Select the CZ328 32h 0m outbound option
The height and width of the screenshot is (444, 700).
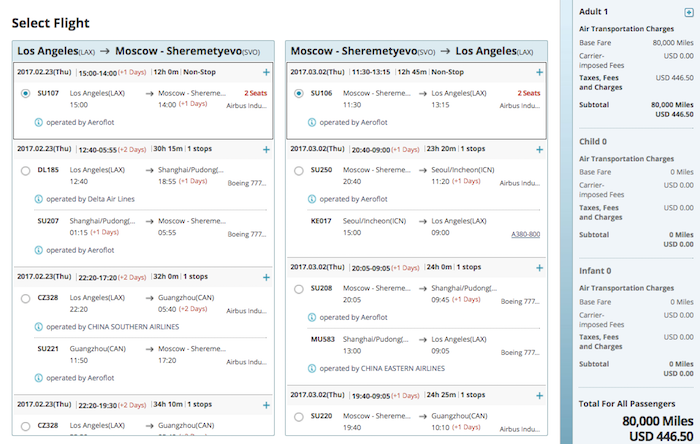tap(25, 299)
